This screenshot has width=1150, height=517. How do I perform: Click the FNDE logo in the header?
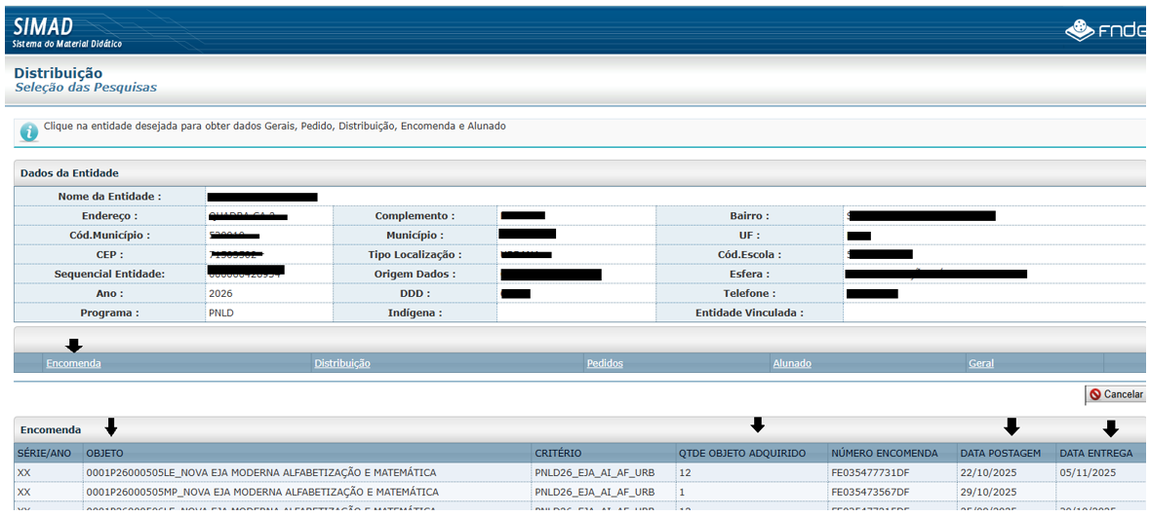click(x=1105, y=31)
